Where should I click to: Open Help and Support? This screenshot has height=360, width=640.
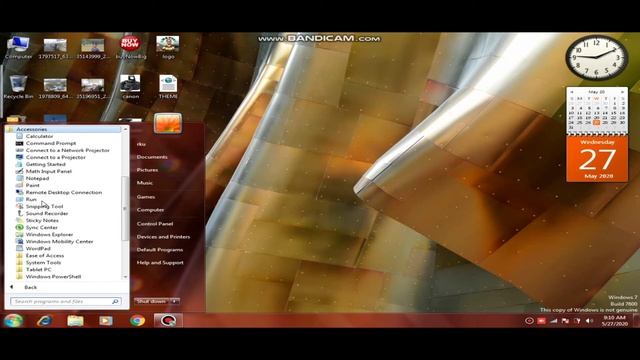point(160,263)
